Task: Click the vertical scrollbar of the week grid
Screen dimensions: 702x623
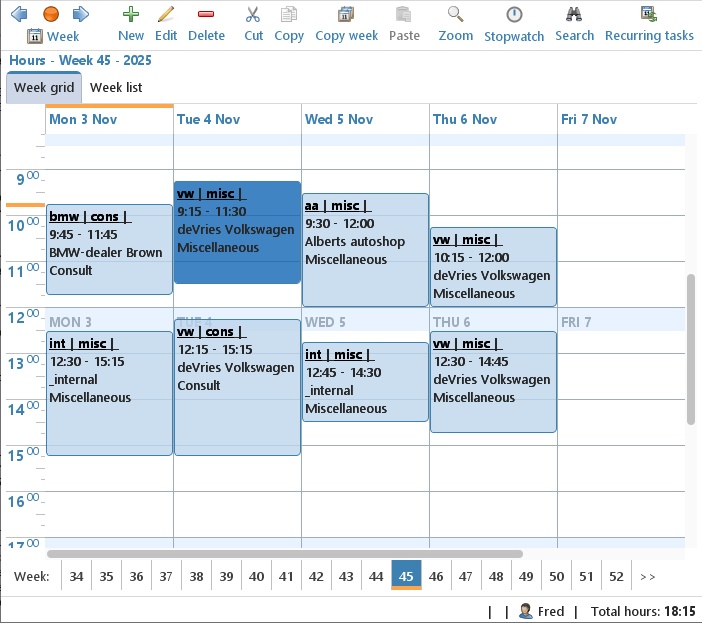Action: [x=691, y=349]
